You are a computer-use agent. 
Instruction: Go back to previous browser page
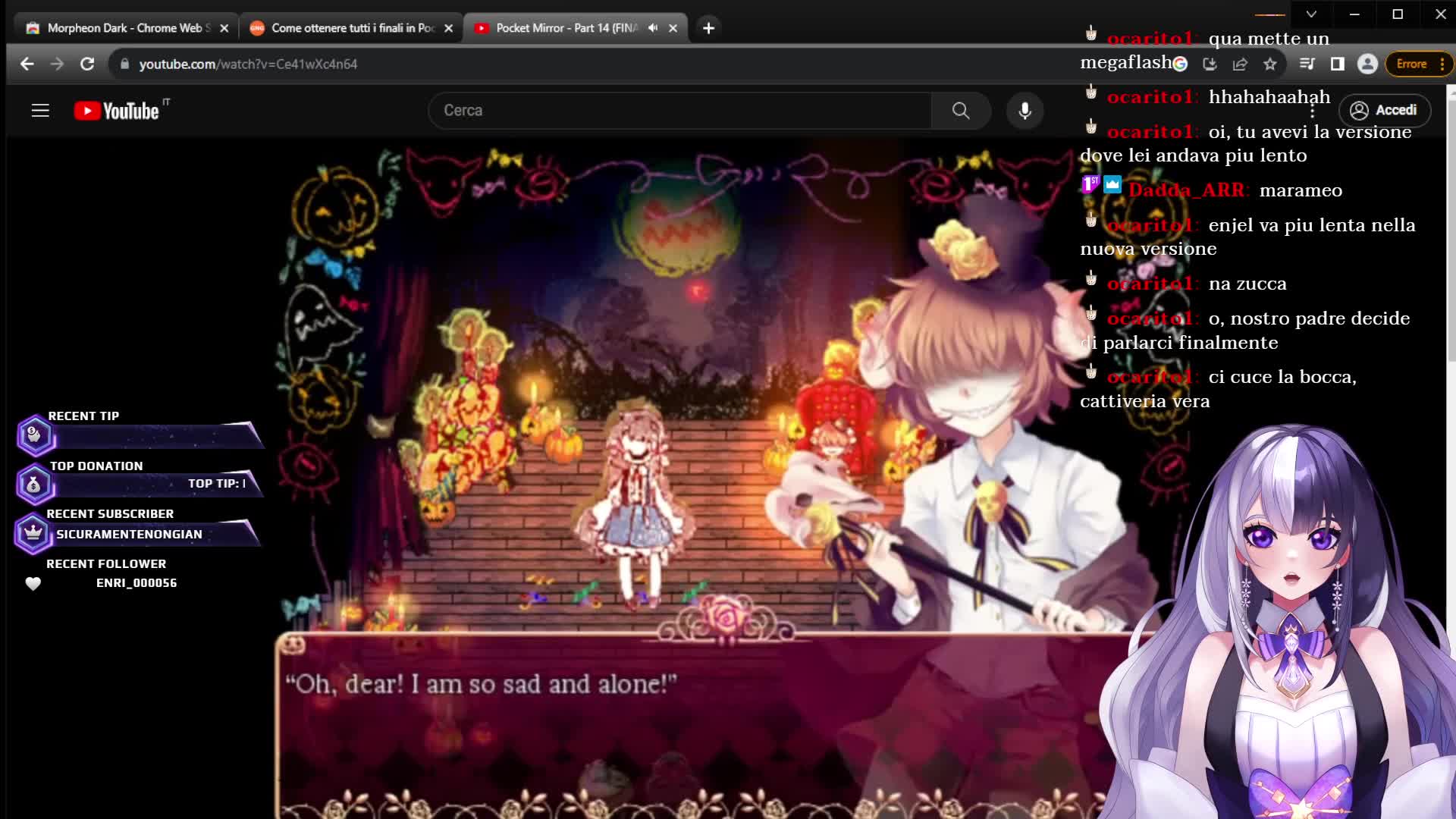tap(27, 64)
